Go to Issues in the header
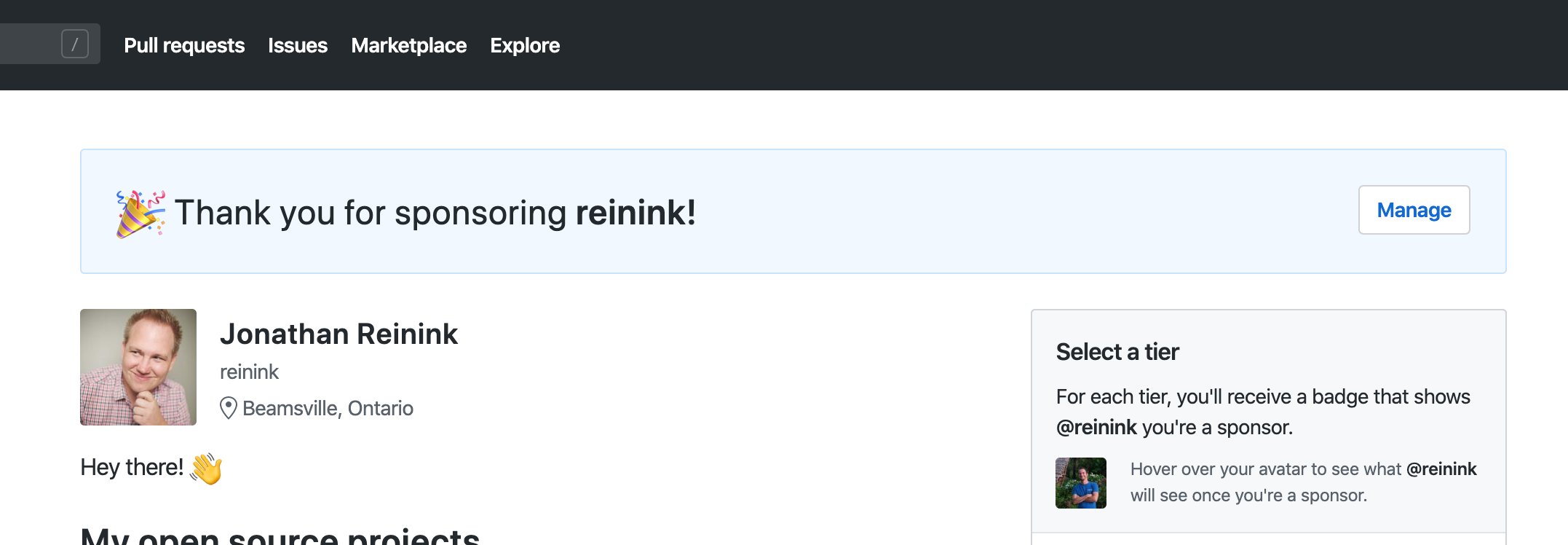Screen dimensions: 1568x545 tap(298, 45)
